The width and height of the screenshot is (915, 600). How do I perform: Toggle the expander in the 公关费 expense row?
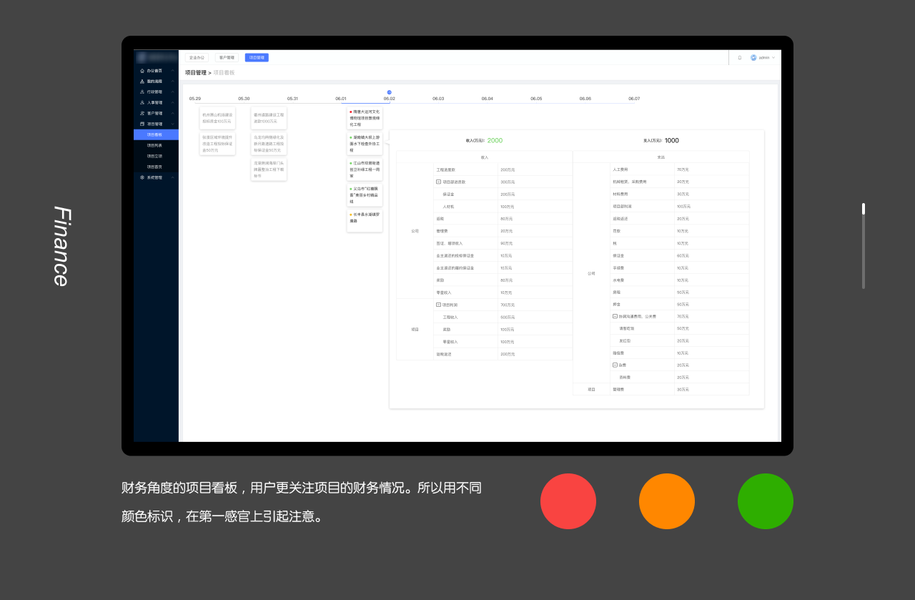click(614, 316)
